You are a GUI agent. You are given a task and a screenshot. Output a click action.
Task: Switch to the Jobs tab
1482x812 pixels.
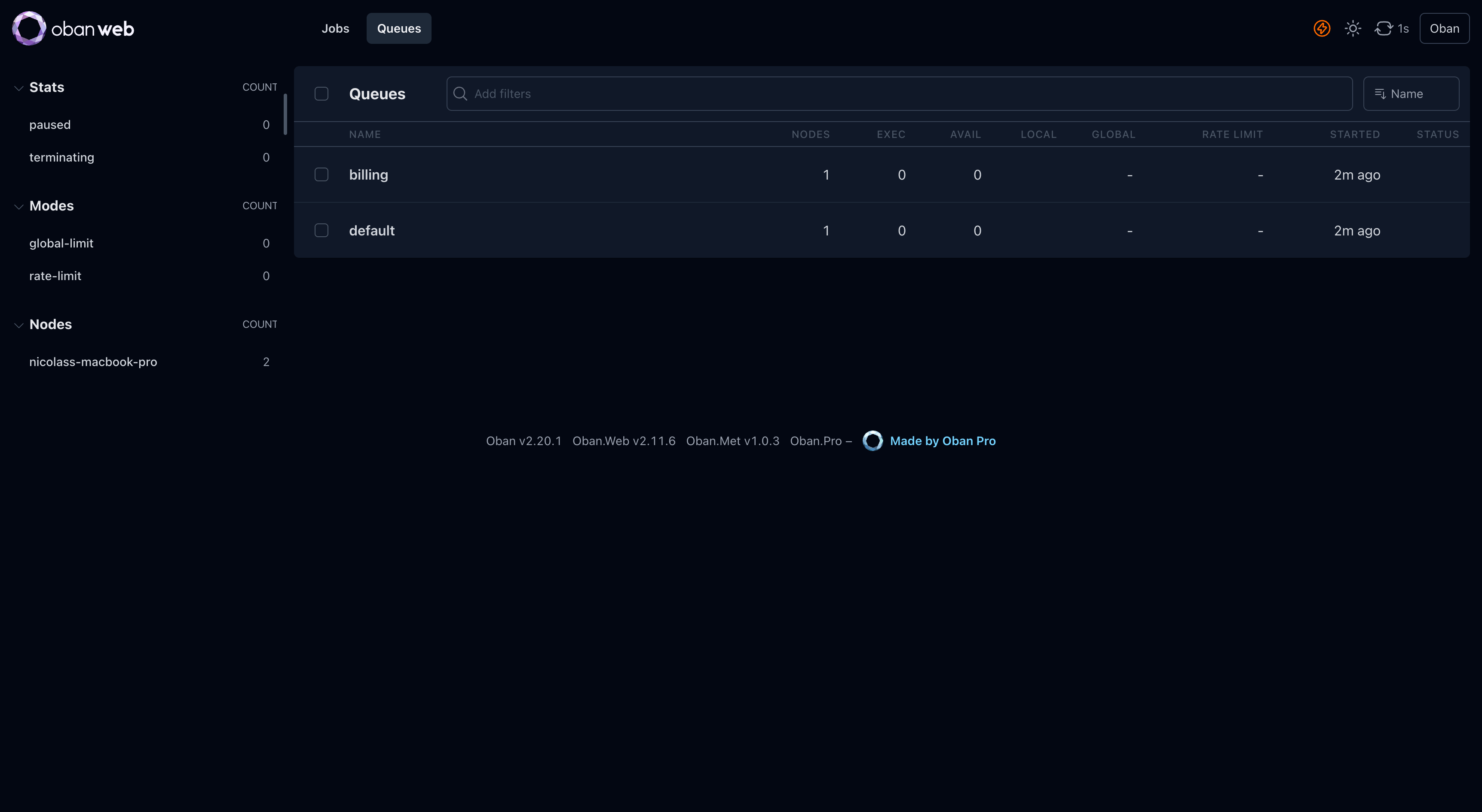(335, 27)
